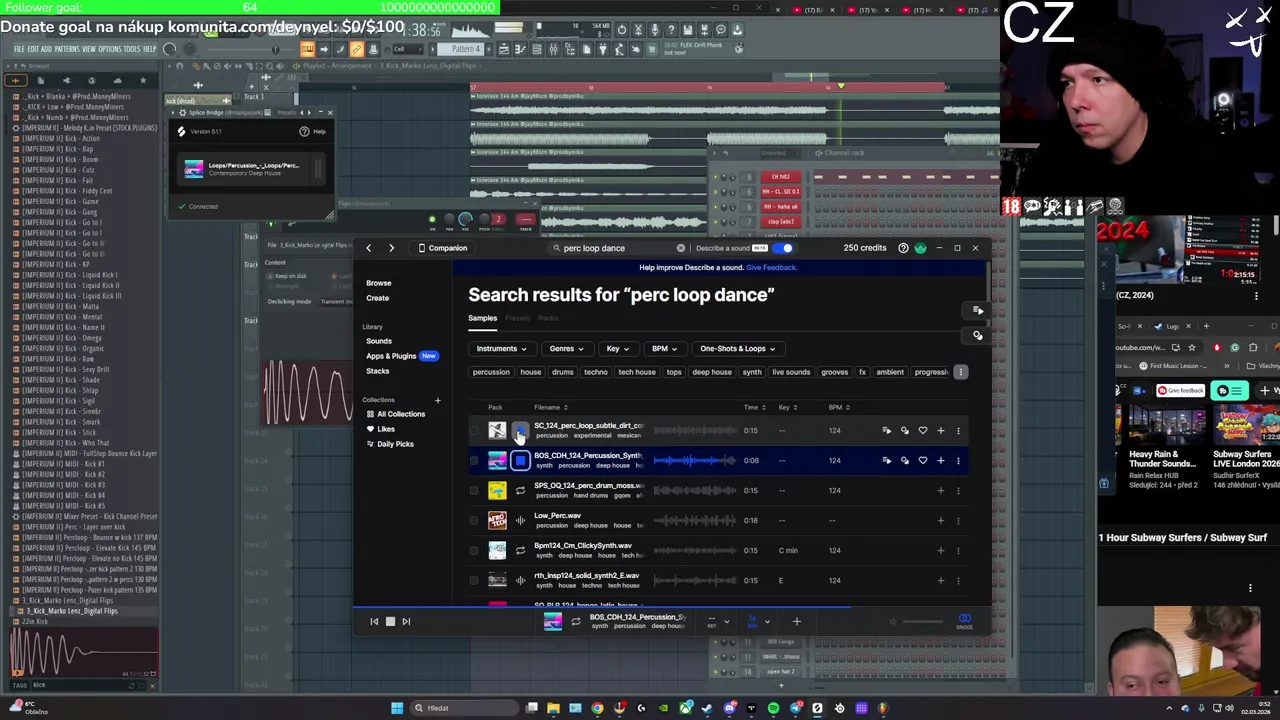Add new collection plus icon
This screenshot has height=720, width=1280.
coord(437,400)
